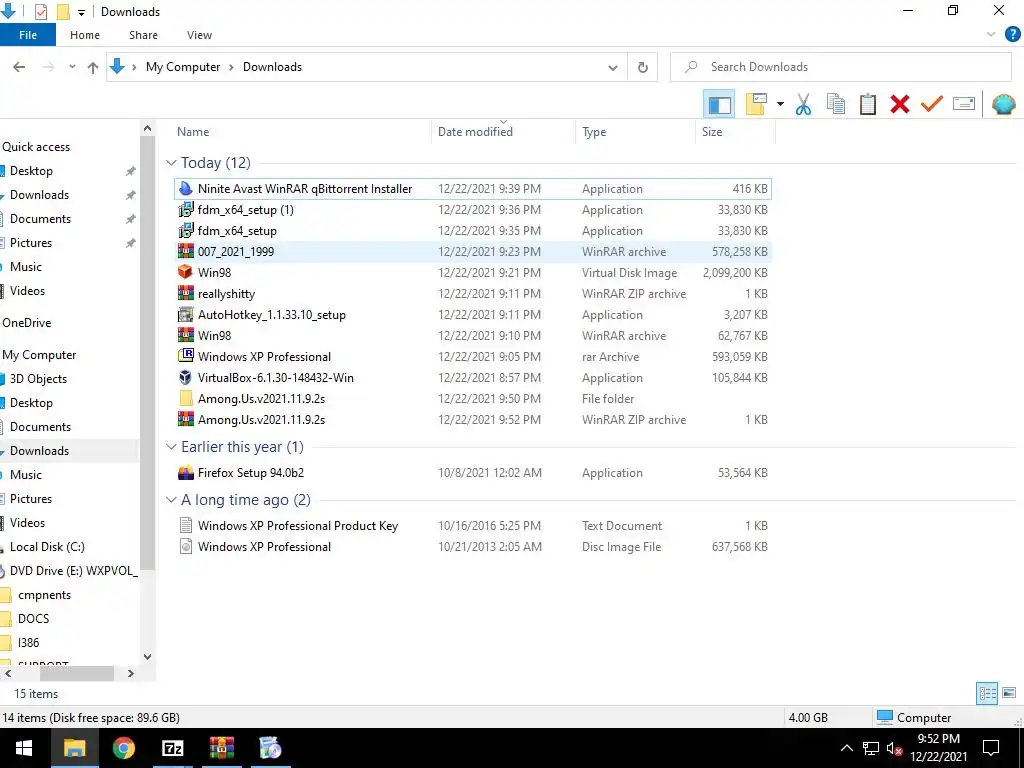Open the View ribbon tab
This screenshot has height=768, width=1024.
click(x=199, y=35)
